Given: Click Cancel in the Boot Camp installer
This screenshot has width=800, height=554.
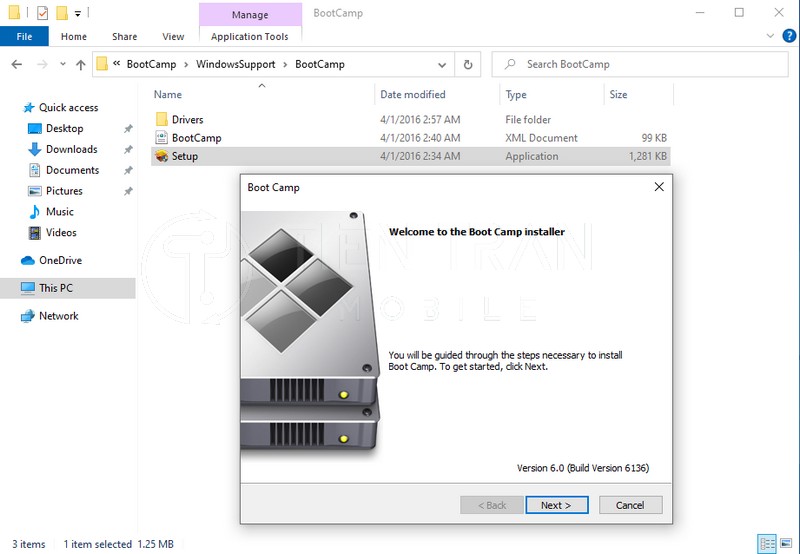Looking at the screenshot, I should tap(631, 505).
